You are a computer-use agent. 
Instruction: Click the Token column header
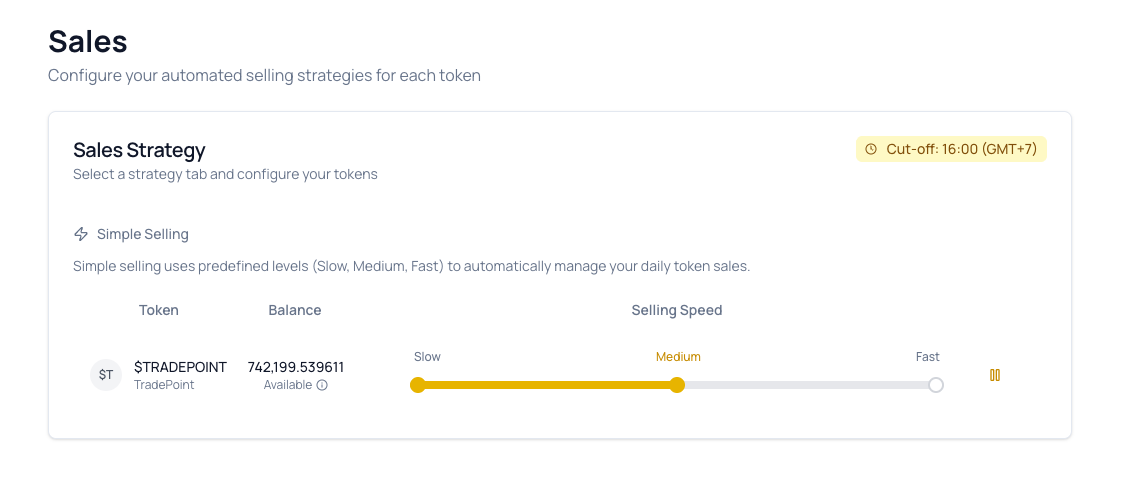point(159,310)
